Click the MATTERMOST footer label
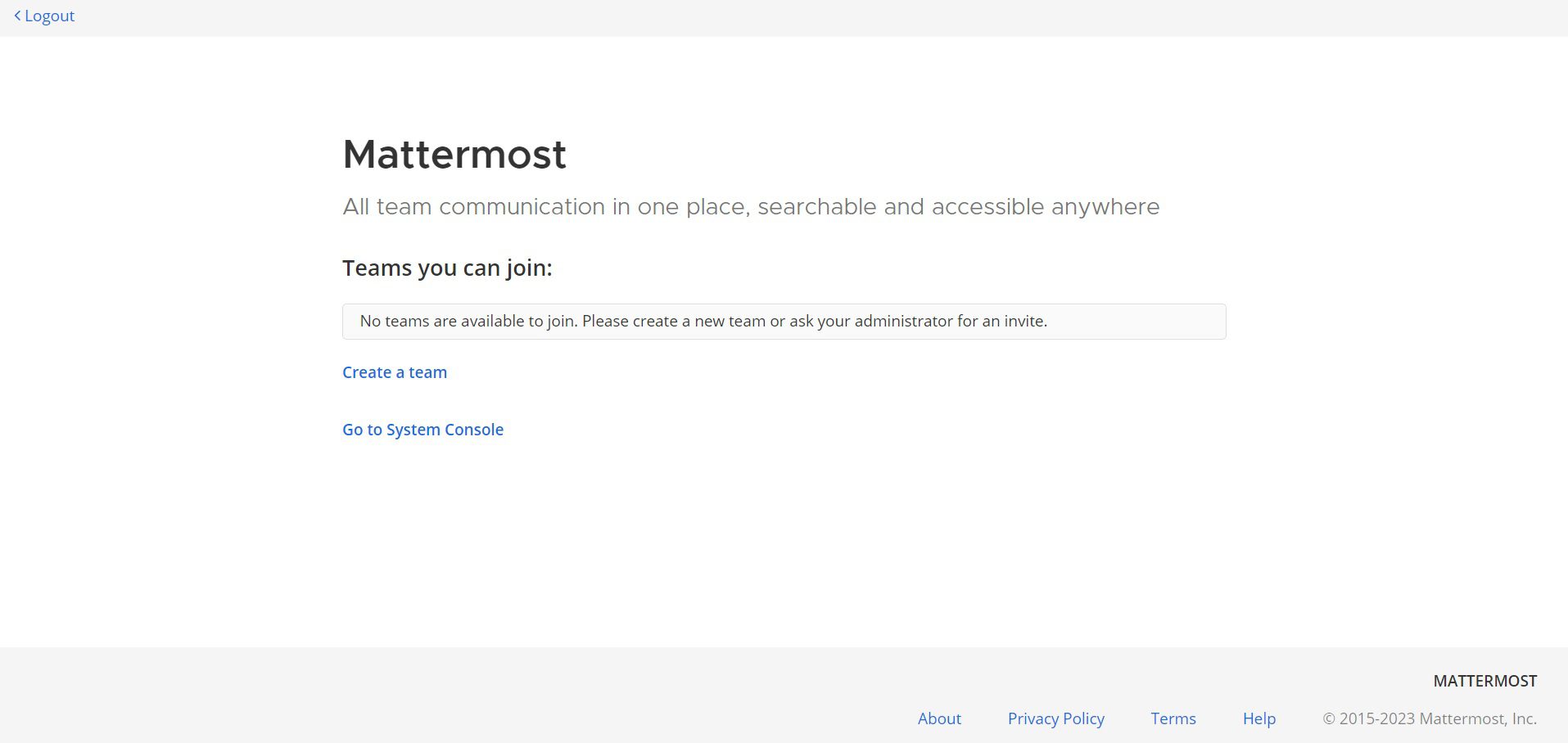Screen dimensions: 1568x743 [1484, 681]
